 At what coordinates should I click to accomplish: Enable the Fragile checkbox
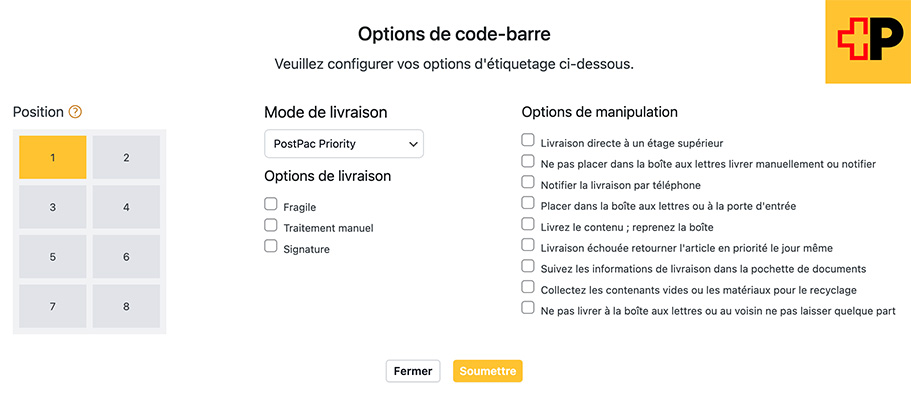[x=271, y=204]
